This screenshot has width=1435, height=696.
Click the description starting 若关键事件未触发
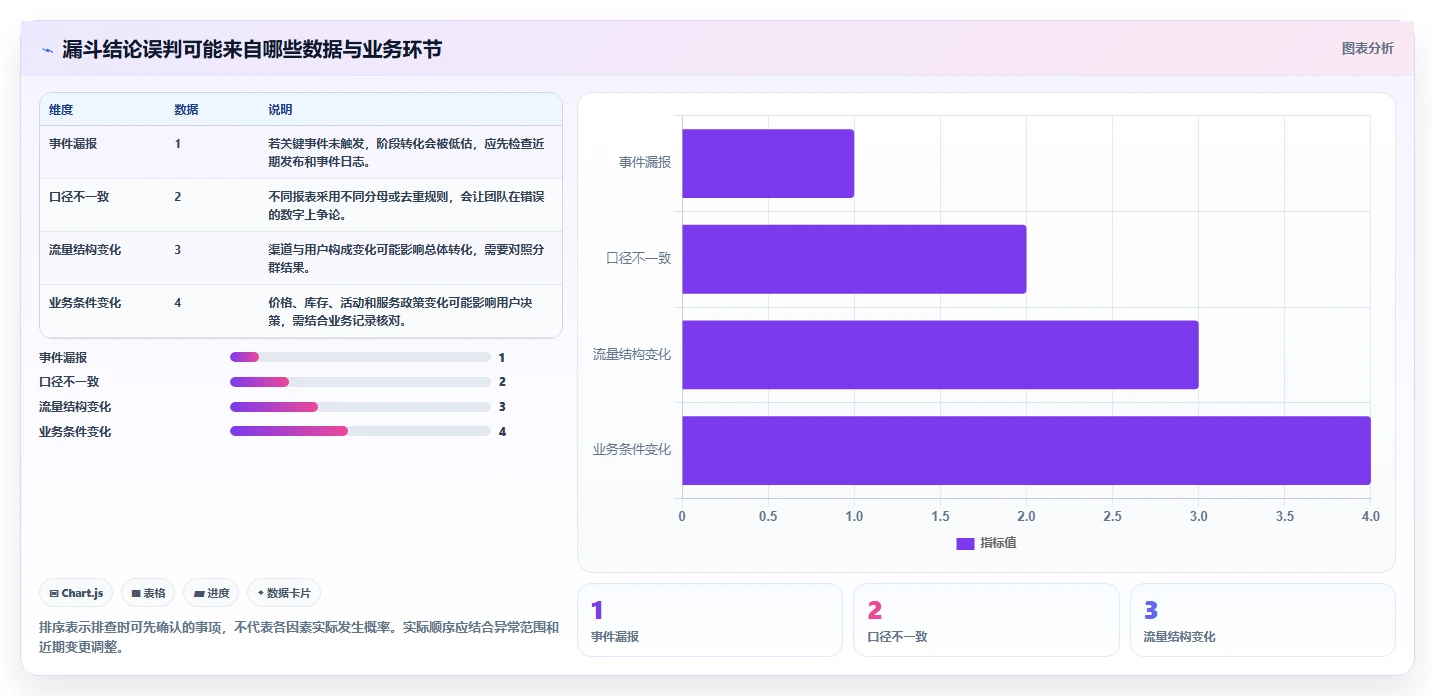pyautogui.click(x=407, y=152)
